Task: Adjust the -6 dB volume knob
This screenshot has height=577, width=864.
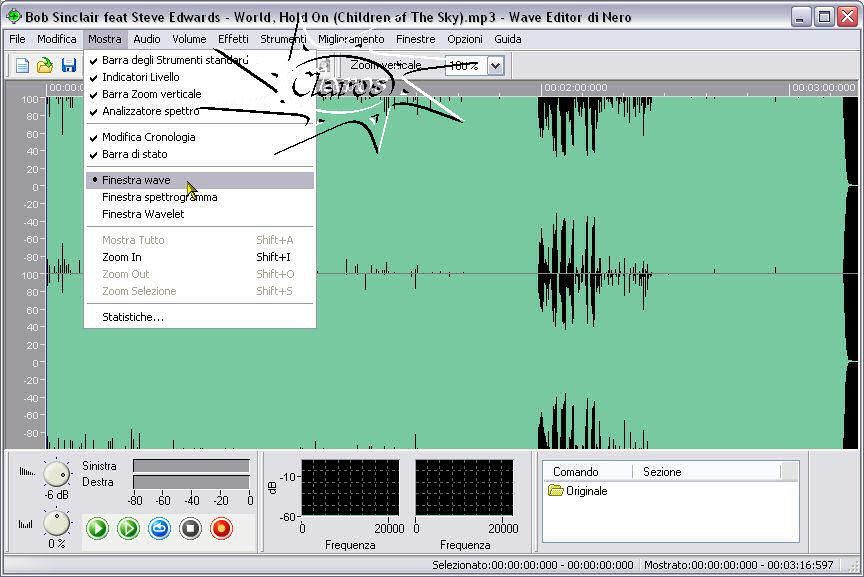Action: (x=56, y=473)
